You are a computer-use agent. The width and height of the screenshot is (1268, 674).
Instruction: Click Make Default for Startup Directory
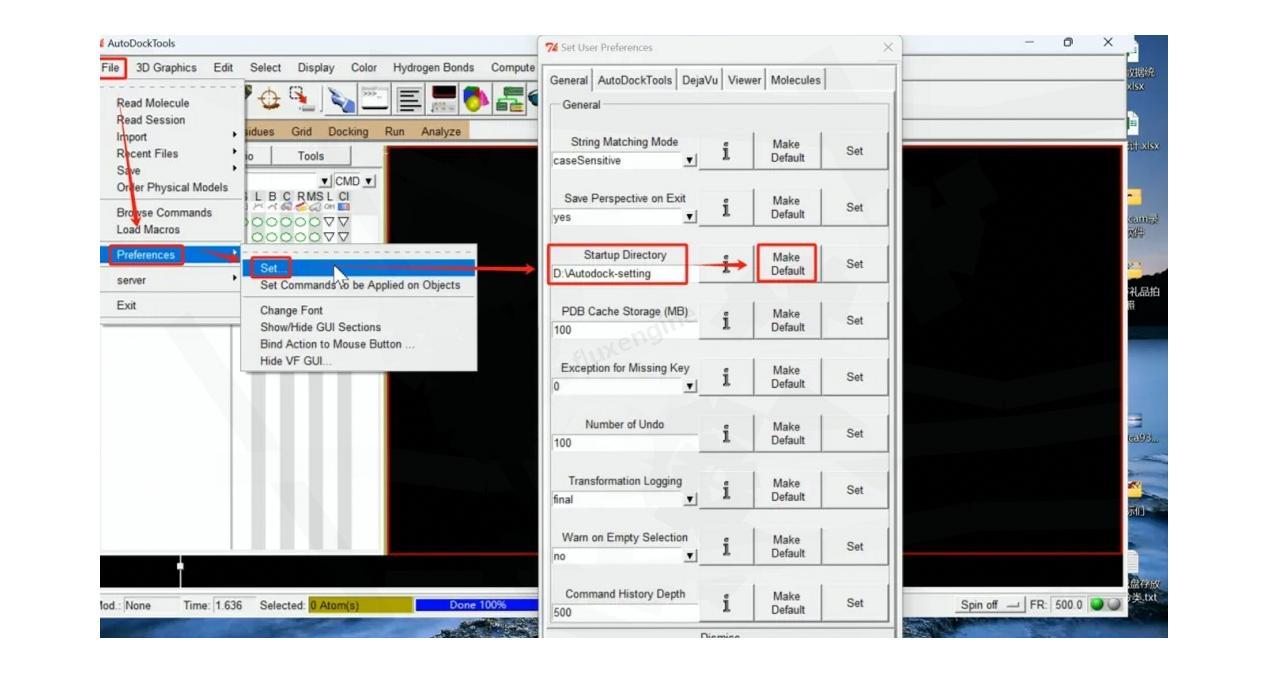click(787, 264)
